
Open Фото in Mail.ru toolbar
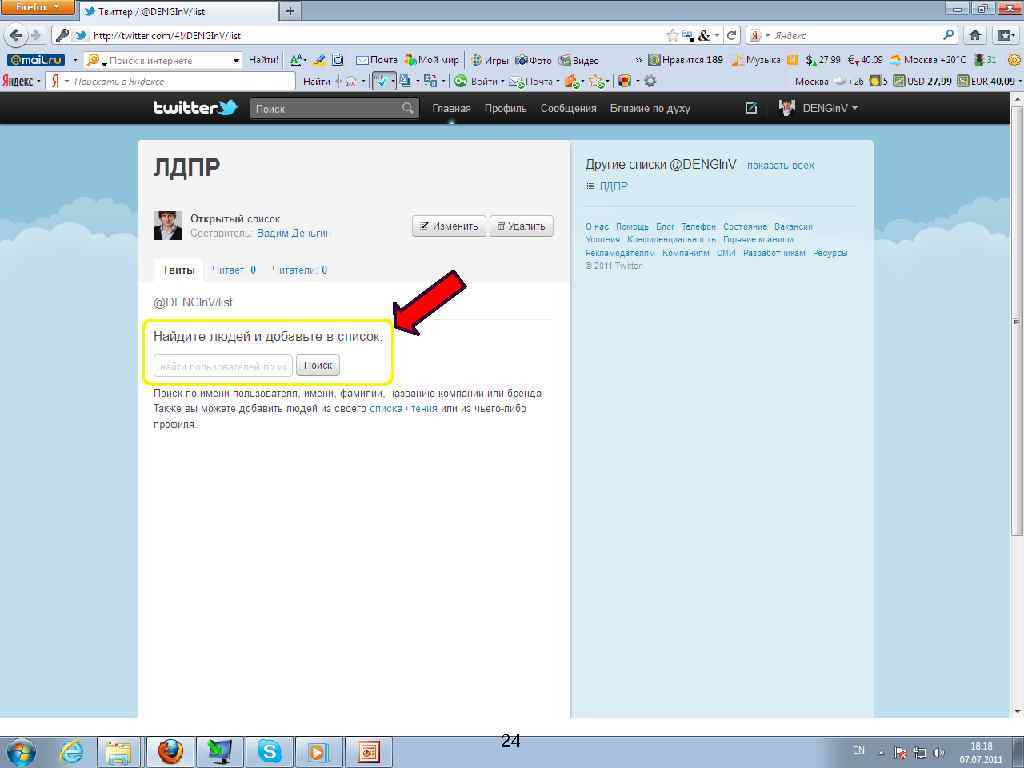[x=533, y=60]
